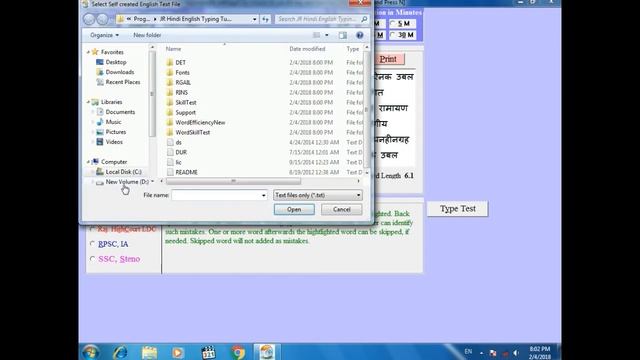
Task: Sort files by Type column
Action: pos(353,49)
